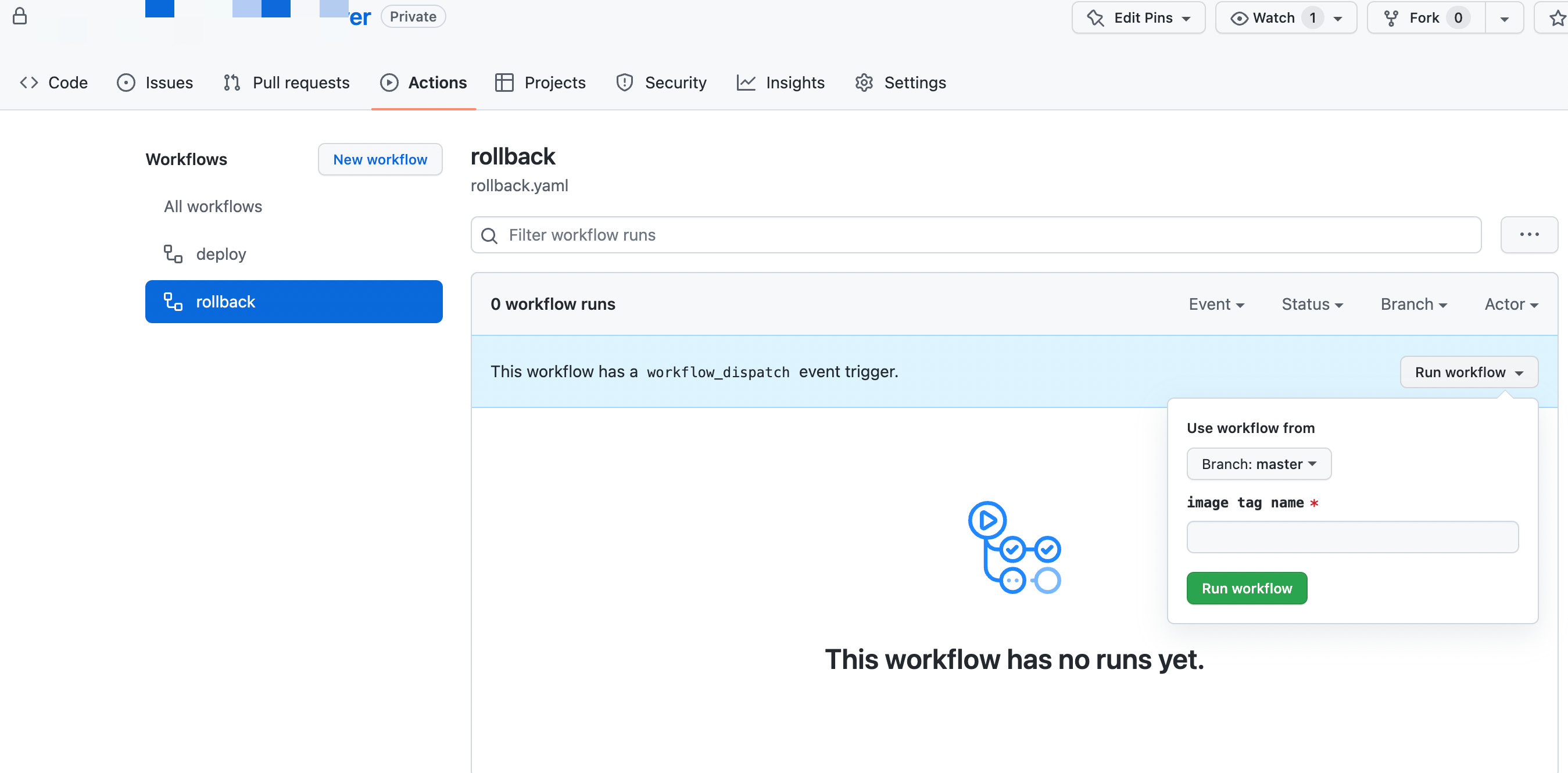The image size is (1568, 773).
Task: Click the three-dot options menu button
Action: click(x=1528, y=235)
